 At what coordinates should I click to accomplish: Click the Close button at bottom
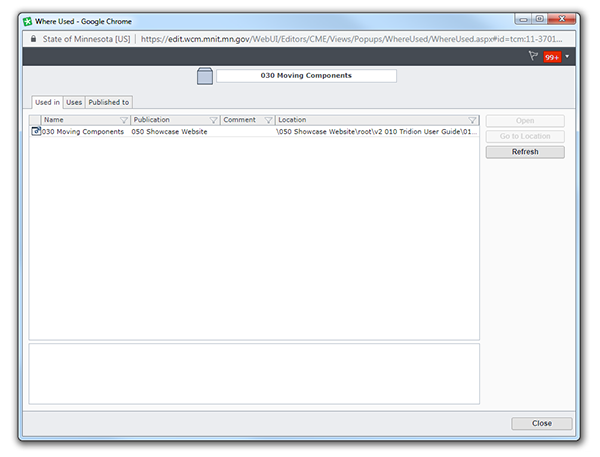click(x=541, y=423)
